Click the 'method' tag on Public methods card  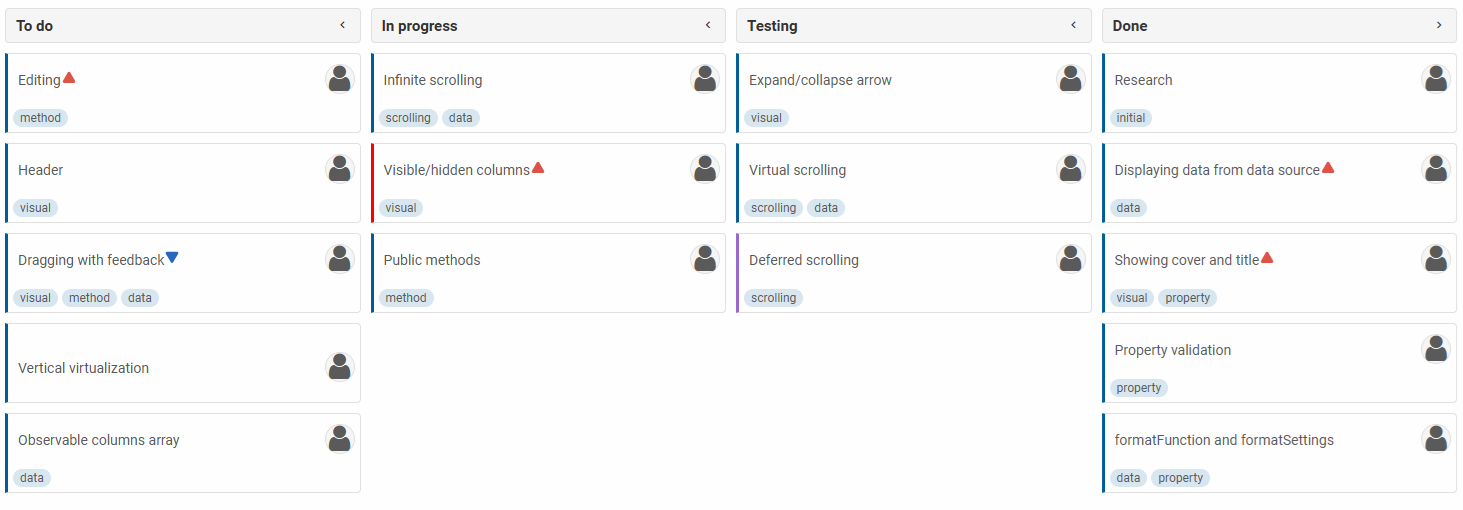(406, 298)
